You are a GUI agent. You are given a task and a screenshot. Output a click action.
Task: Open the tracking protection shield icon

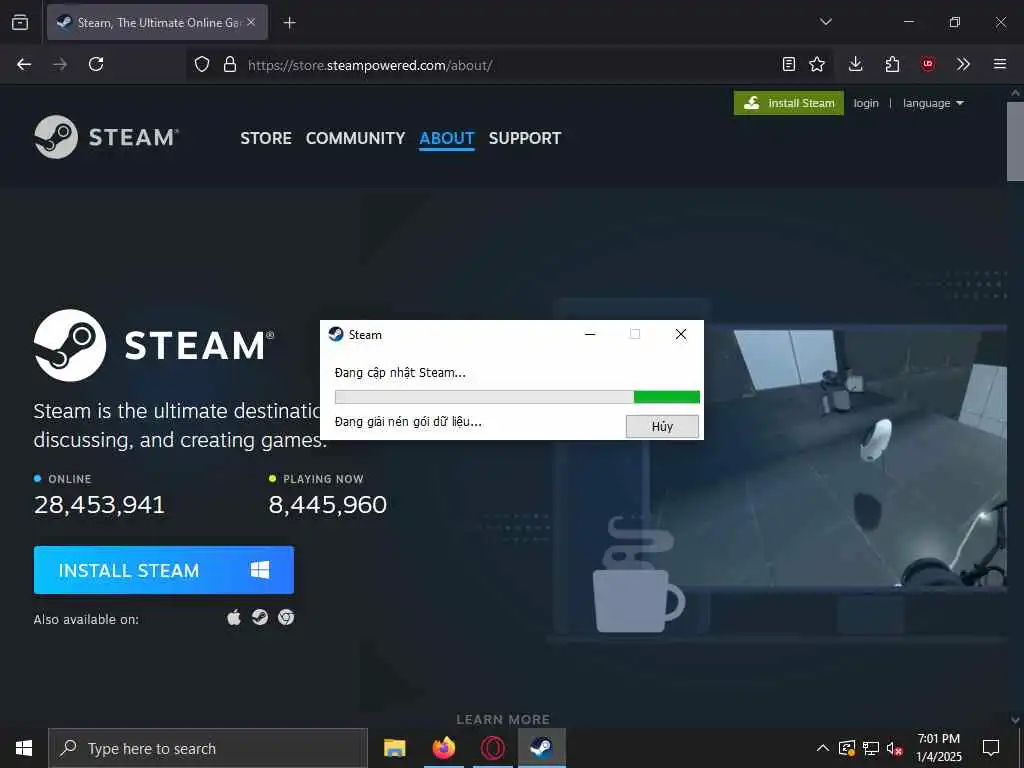click(x=202, y=64)
